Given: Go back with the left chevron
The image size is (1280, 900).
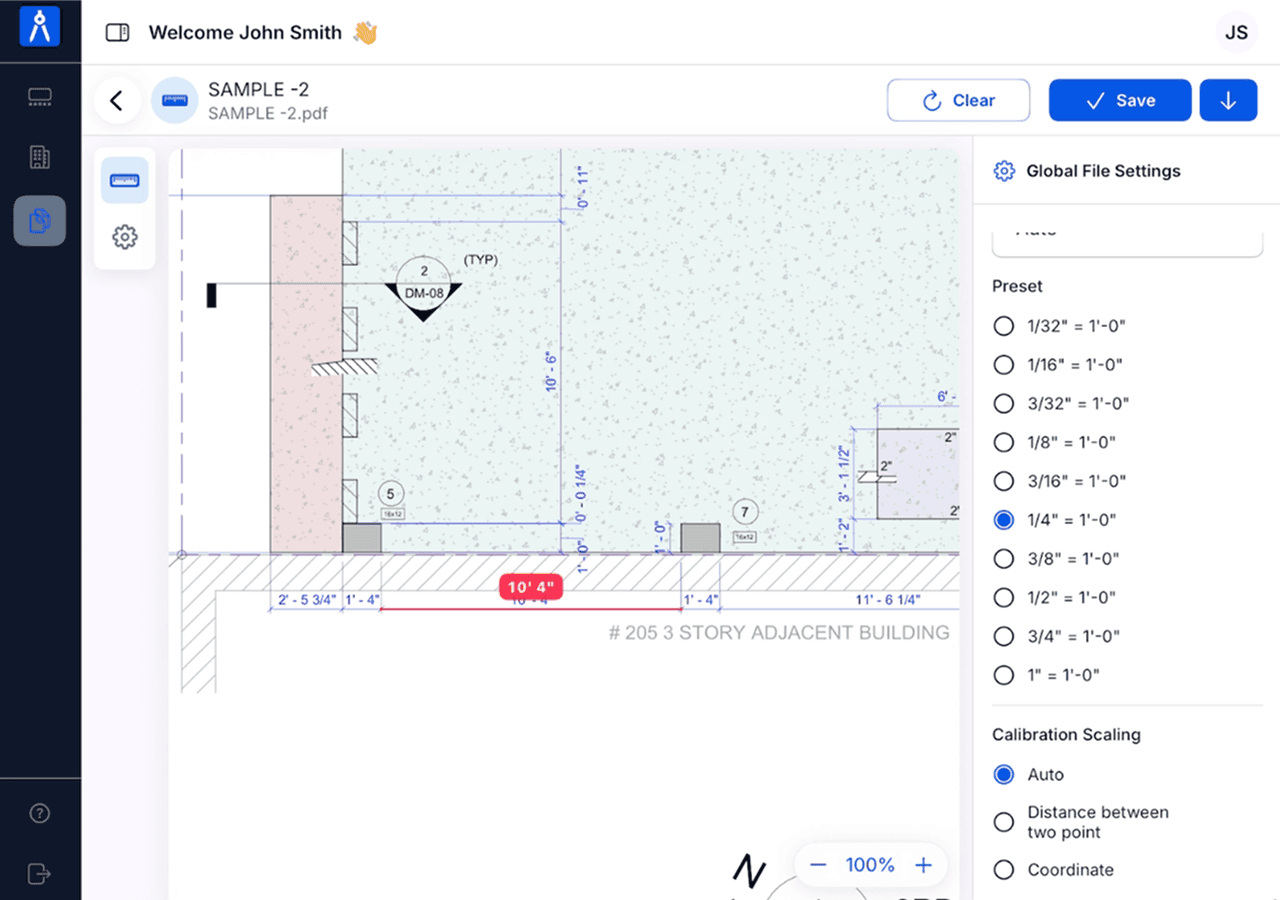Looking at the screenshot, I should pos(117,100).
